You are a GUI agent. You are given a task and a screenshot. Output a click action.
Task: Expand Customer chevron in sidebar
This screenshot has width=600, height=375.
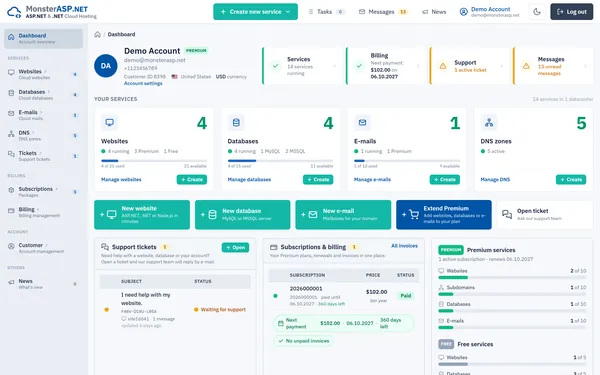pos(46,245)
